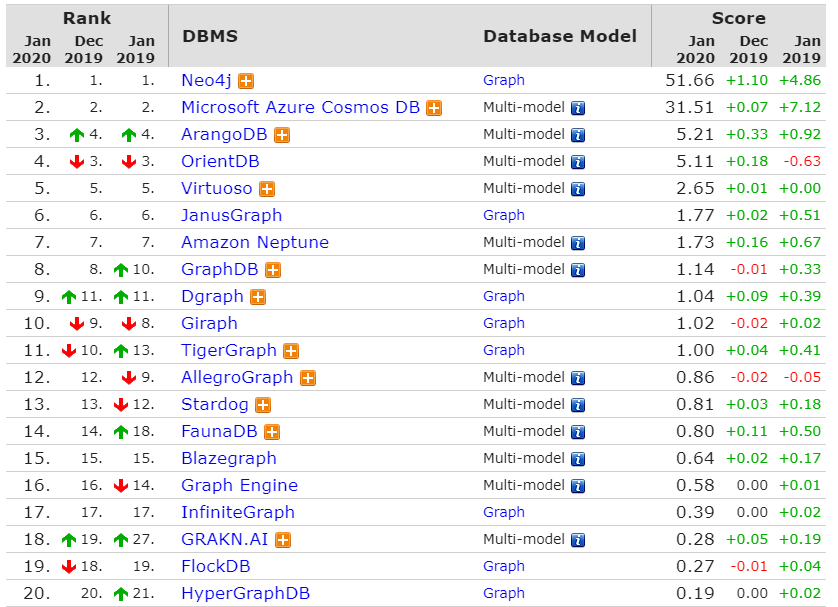
Task: Click the orange plus icon next to ArangoDB
Action: click(282, 135)
